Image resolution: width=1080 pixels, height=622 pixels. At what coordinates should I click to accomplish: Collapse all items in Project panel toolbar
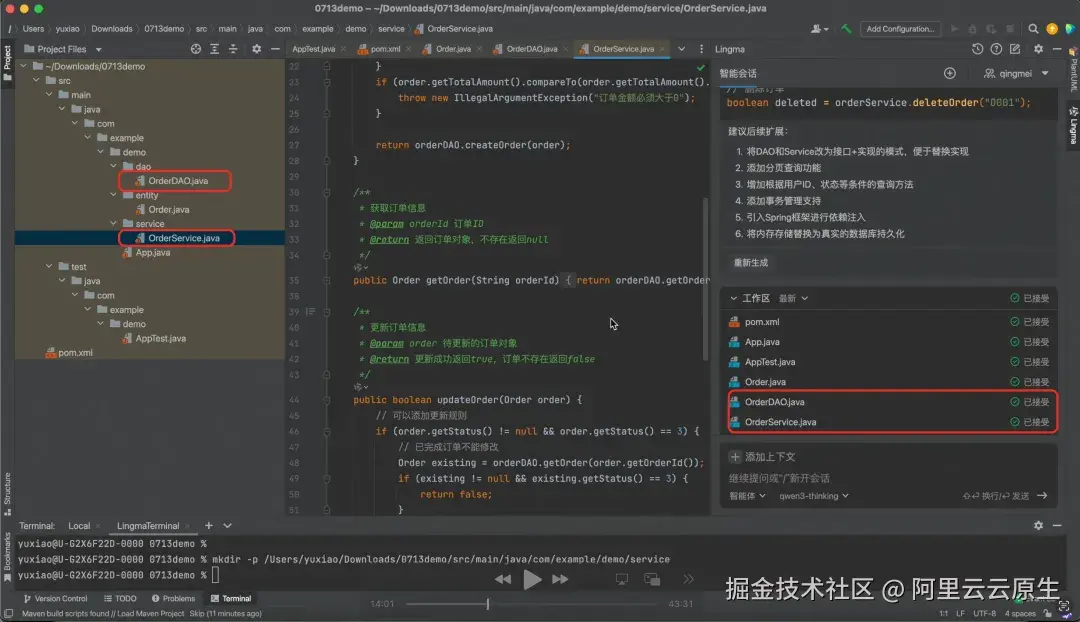tap(233, 49)
